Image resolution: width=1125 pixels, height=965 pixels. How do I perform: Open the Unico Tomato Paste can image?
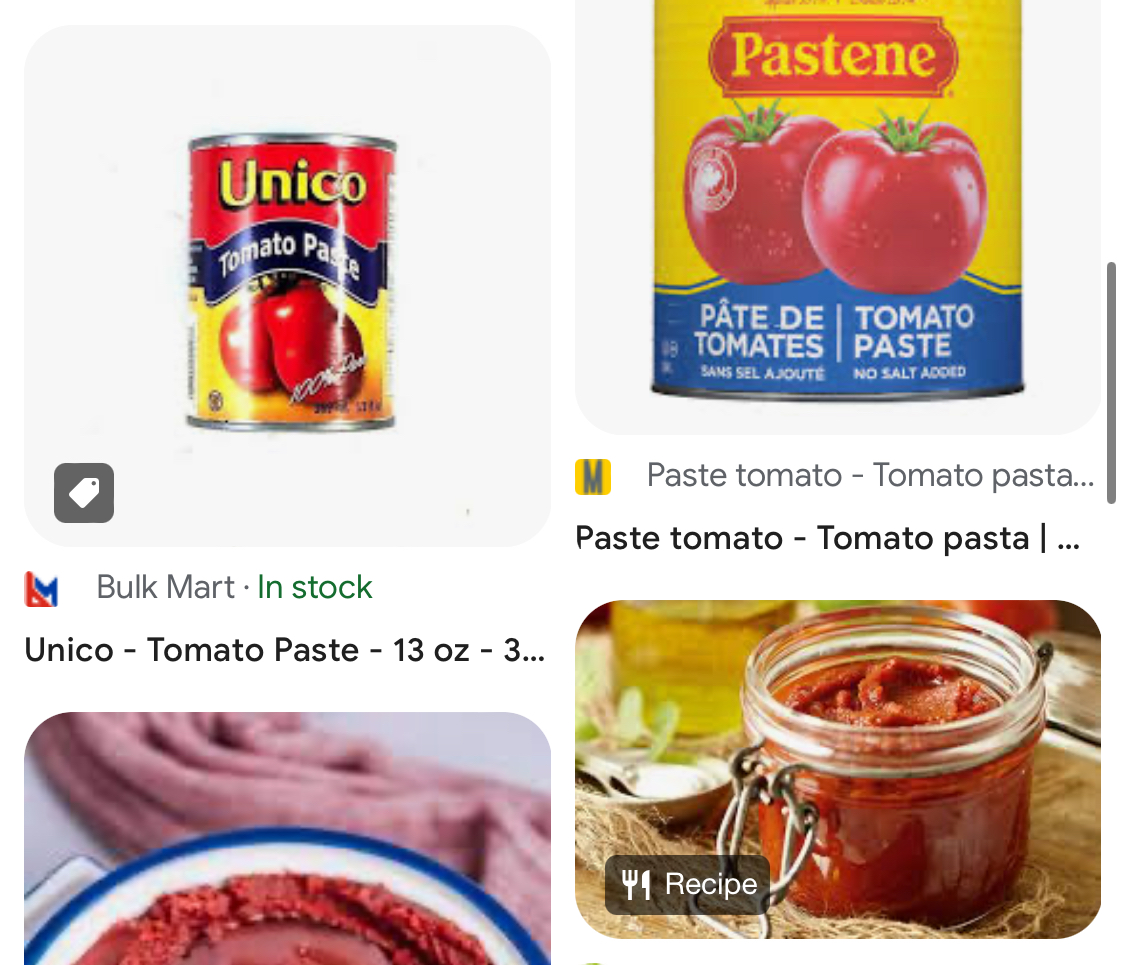[288, 286]
